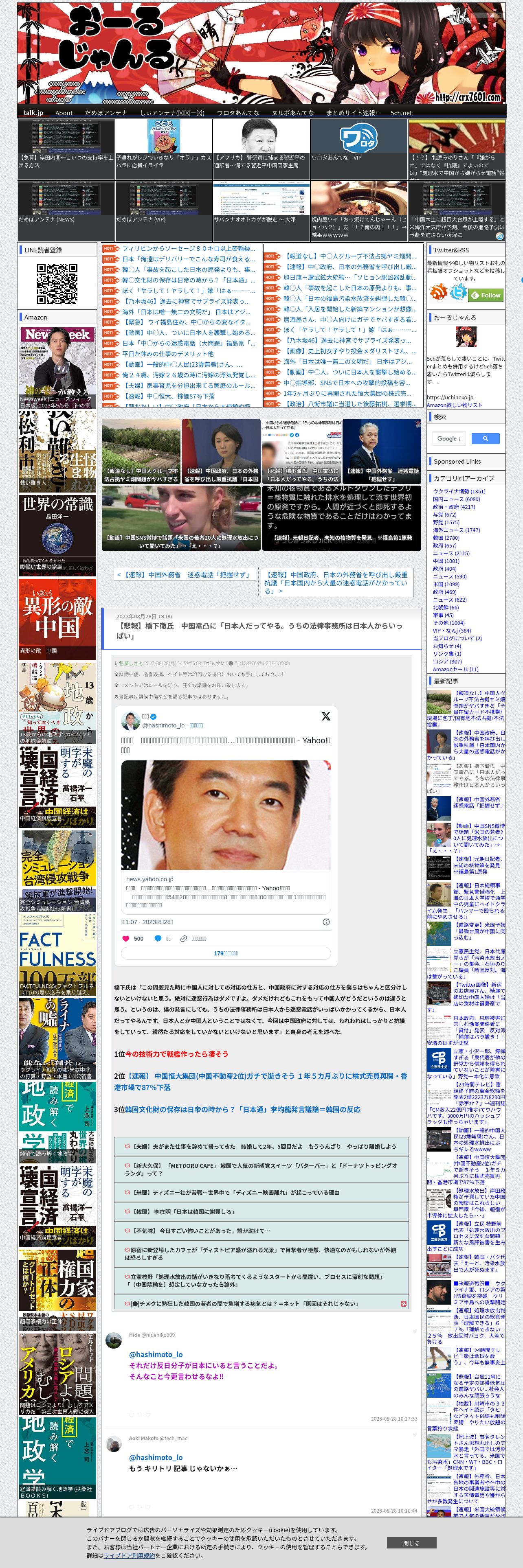Click the Google search magnifier button
523x1568 pixels.
click(485, 438)
